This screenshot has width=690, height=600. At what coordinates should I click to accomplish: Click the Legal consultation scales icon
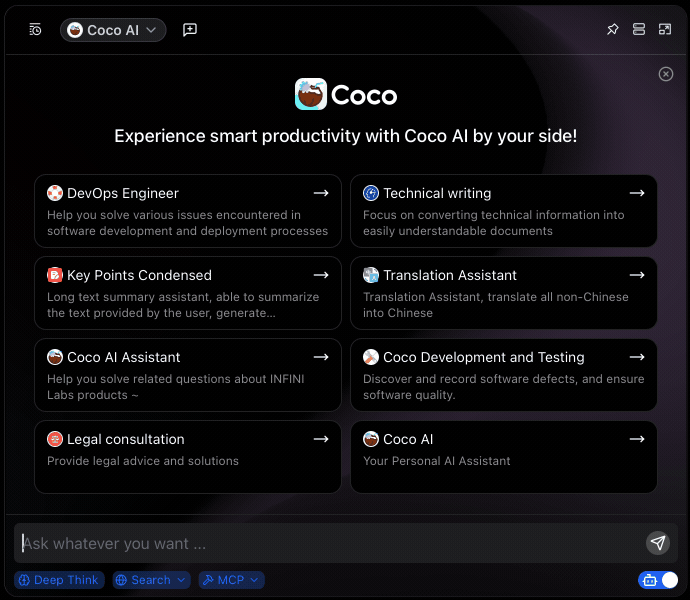[x=55, y=439]
